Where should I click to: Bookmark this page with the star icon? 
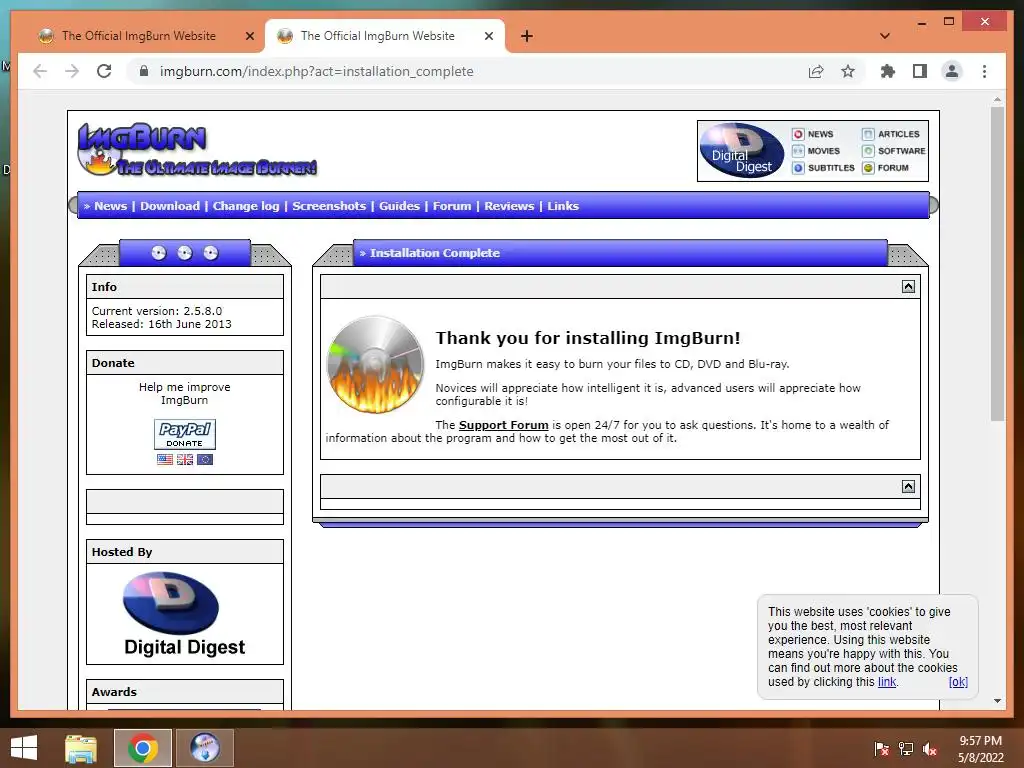coord(848,71)
